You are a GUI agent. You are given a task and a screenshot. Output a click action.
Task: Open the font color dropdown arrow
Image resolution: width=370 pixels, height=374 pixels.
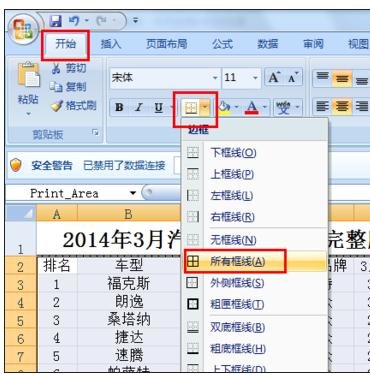click(x=265, y=107)
